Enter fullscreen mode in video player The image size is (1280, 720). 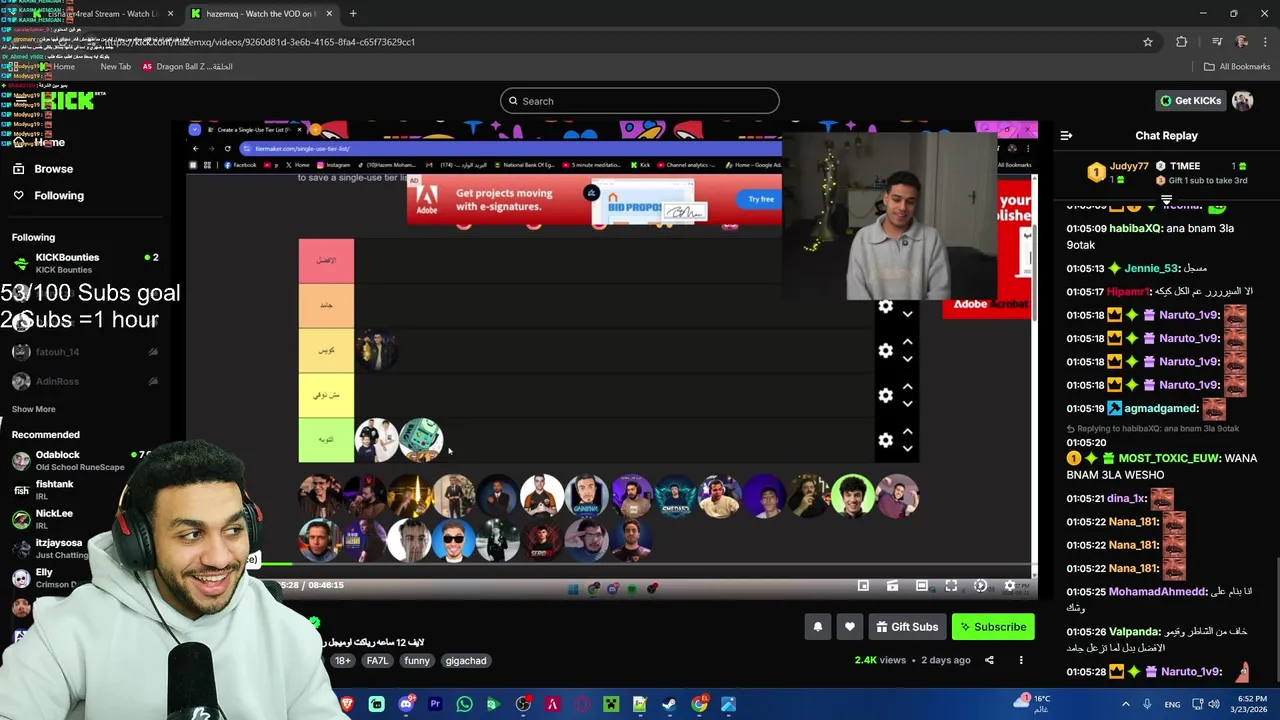tap(951, 586)
